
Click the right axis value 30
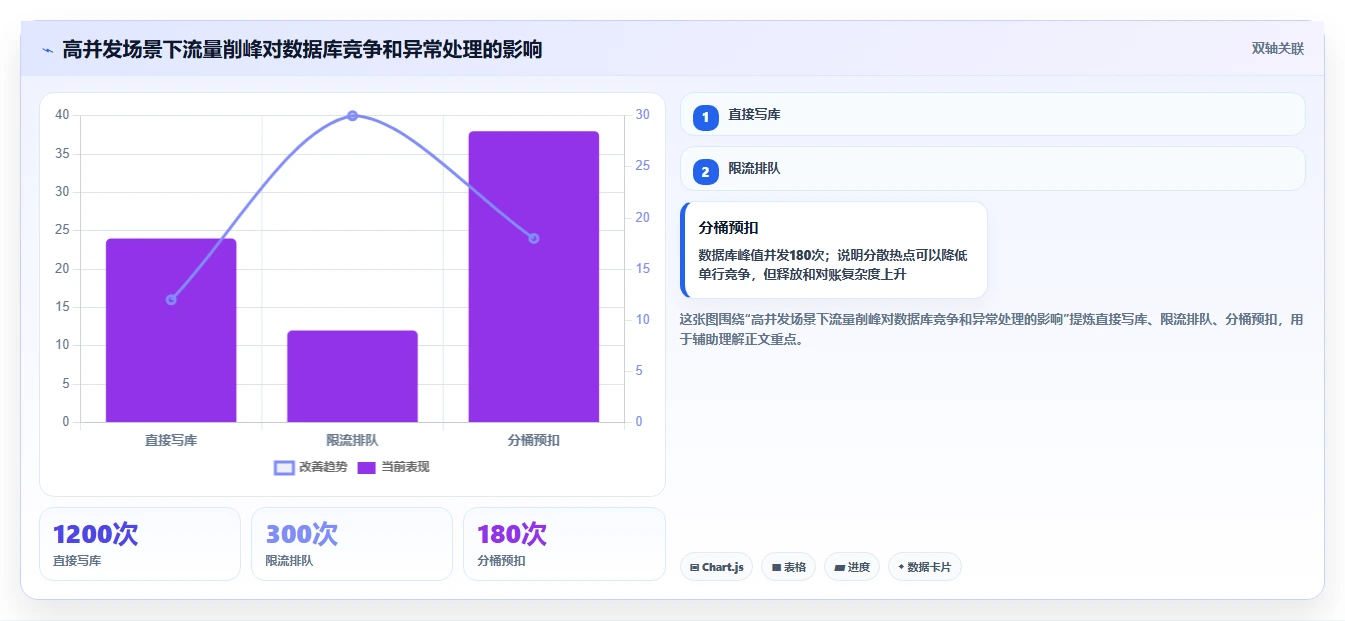tap(642, 115)
